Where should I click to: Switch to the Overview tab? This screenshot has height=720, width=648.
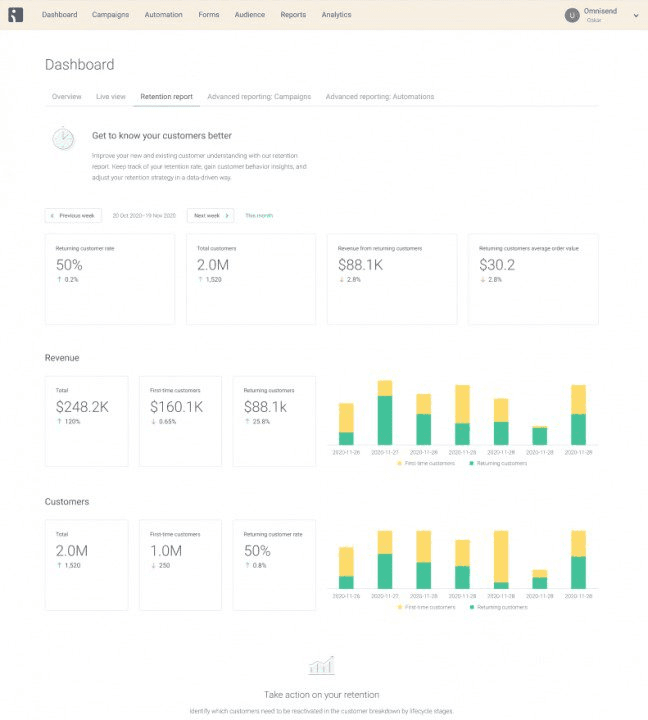coord(67,96)
